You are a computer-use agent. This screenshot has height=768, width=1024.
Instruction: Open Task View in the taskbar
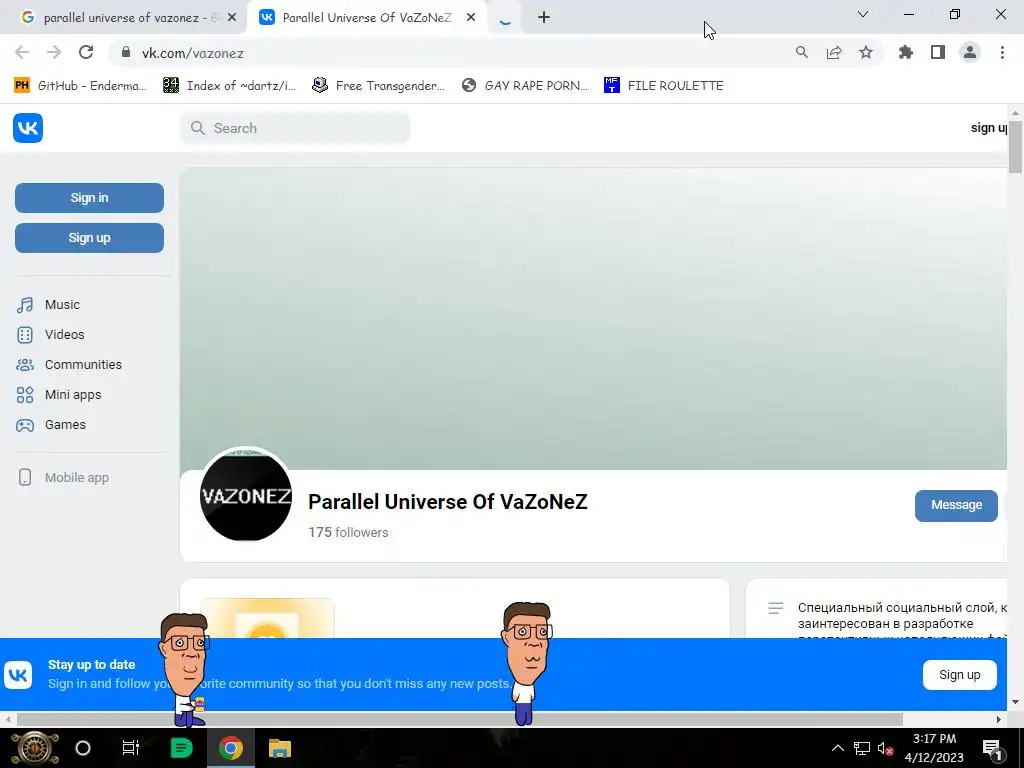tap(131, 748)
